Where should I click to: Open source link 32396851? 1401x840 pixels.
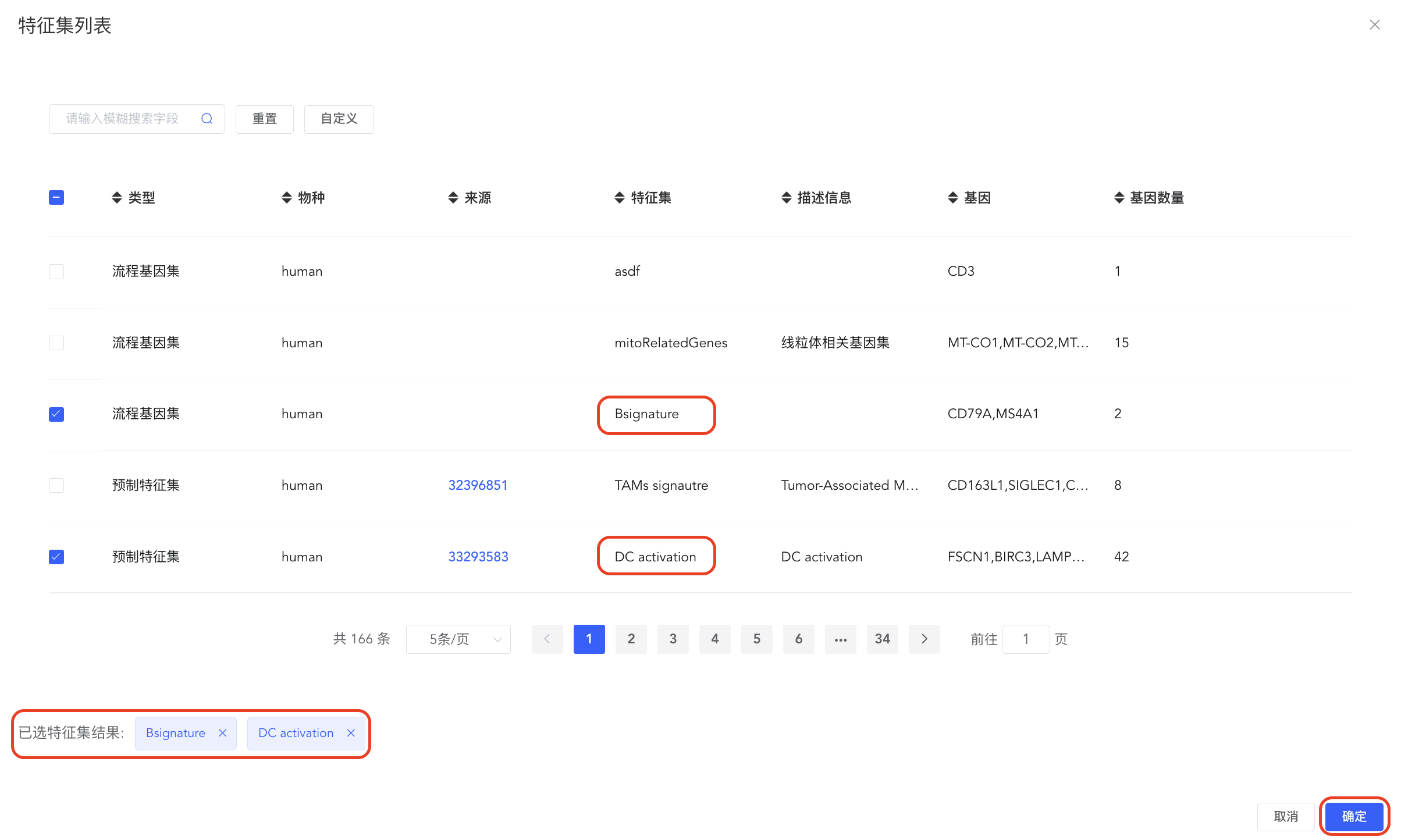click(x=478, y=485)
